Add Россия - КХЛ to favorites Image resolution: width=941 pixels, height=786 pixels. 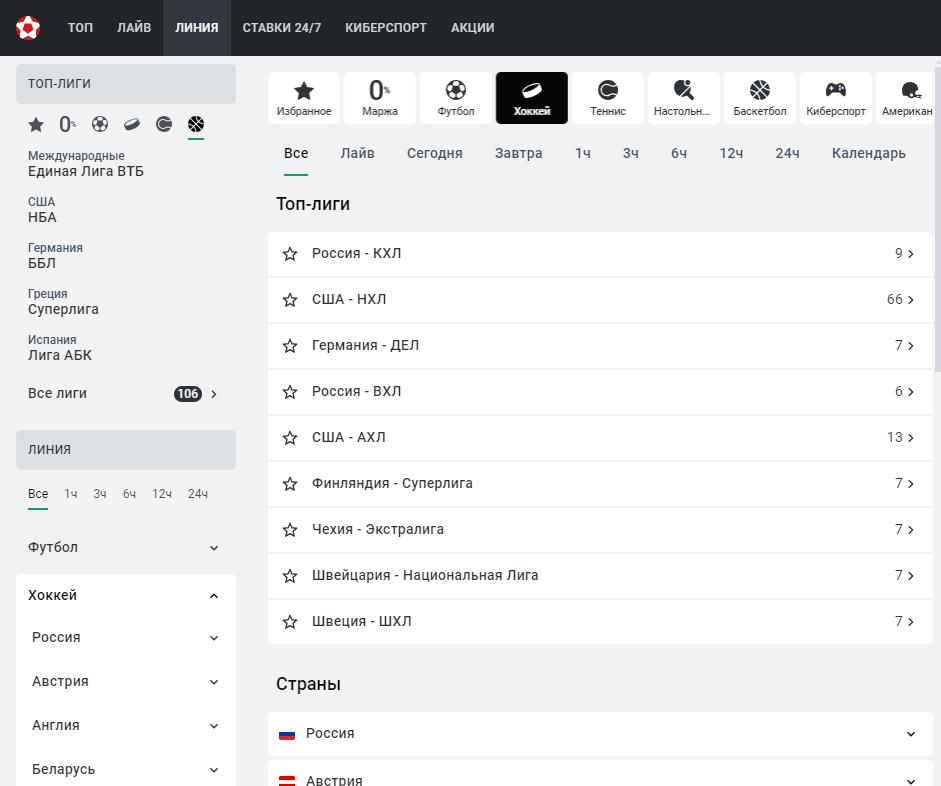click(x=290, y=254)
